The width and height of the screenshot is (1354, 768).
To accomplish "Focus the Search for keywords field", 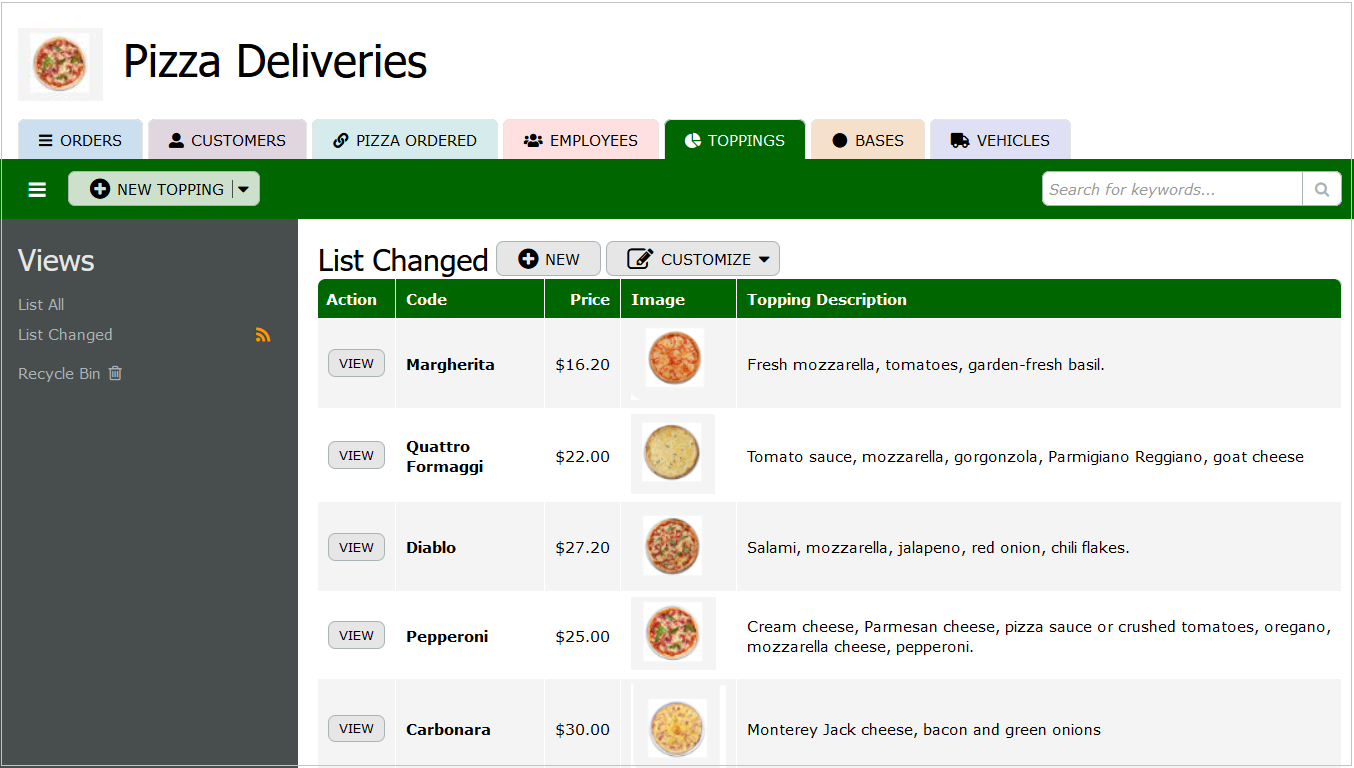I will pyautogui.click(x=1171, y=189).
